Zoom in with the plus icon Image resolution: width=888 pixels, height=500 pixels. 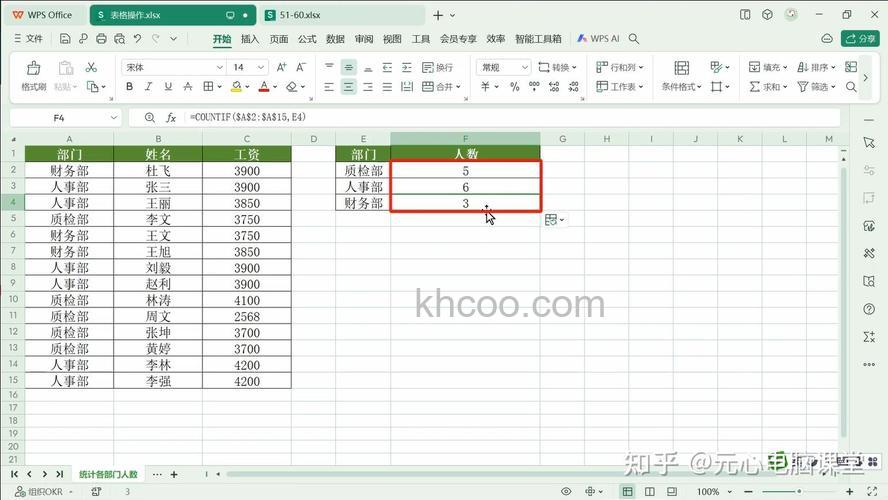coord(849,492)
